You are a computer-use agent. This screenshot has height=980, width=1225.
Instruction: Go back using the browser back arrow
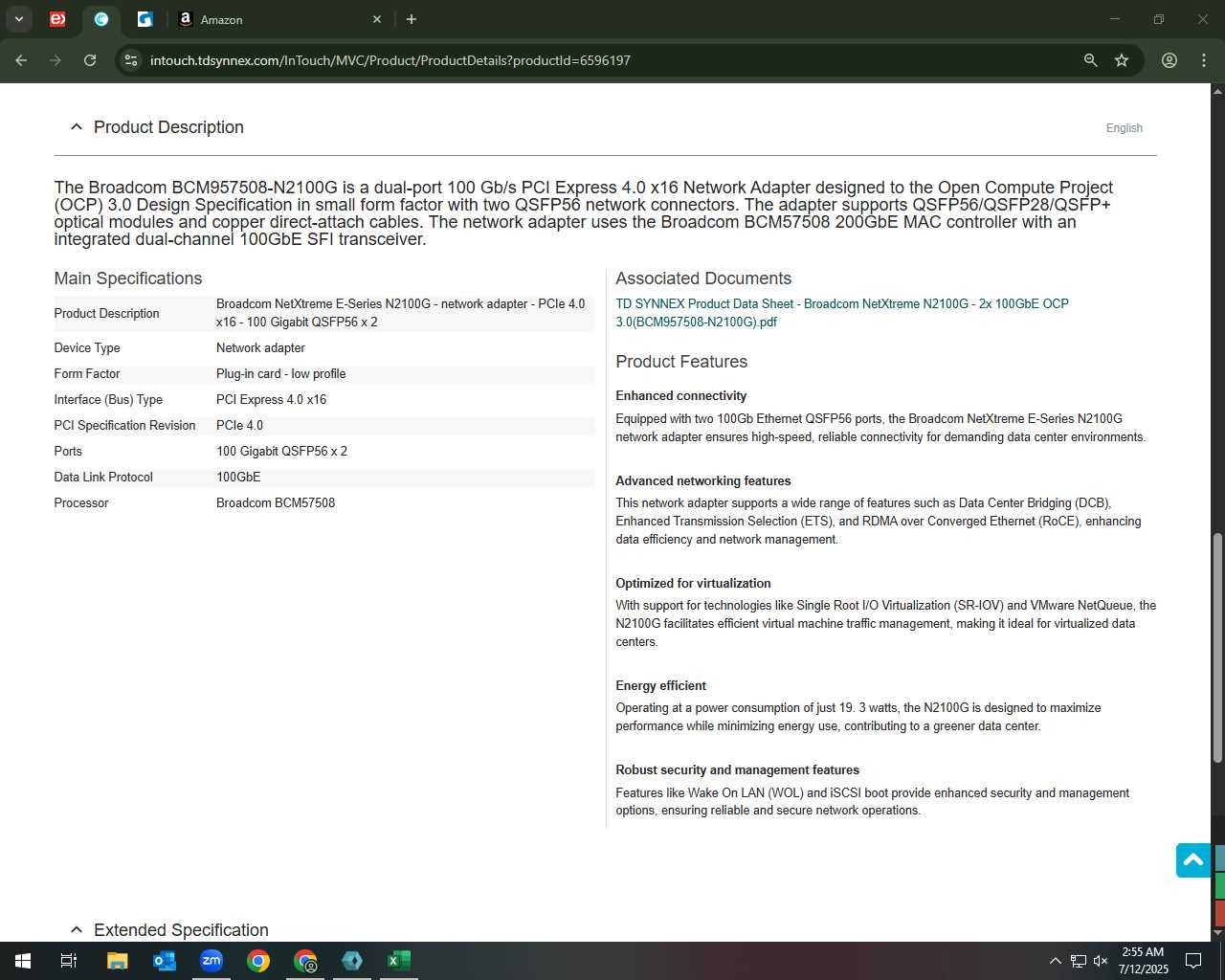21,60
